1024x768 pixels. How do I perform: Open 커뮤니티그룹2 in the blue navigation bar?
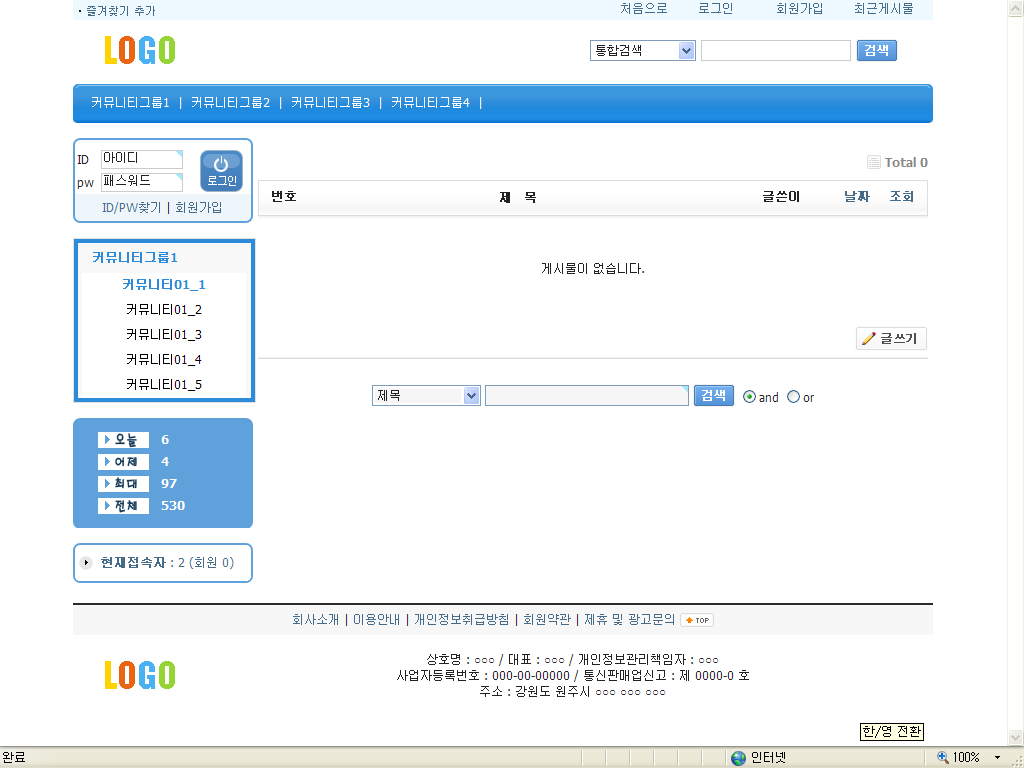pos(230,102)
